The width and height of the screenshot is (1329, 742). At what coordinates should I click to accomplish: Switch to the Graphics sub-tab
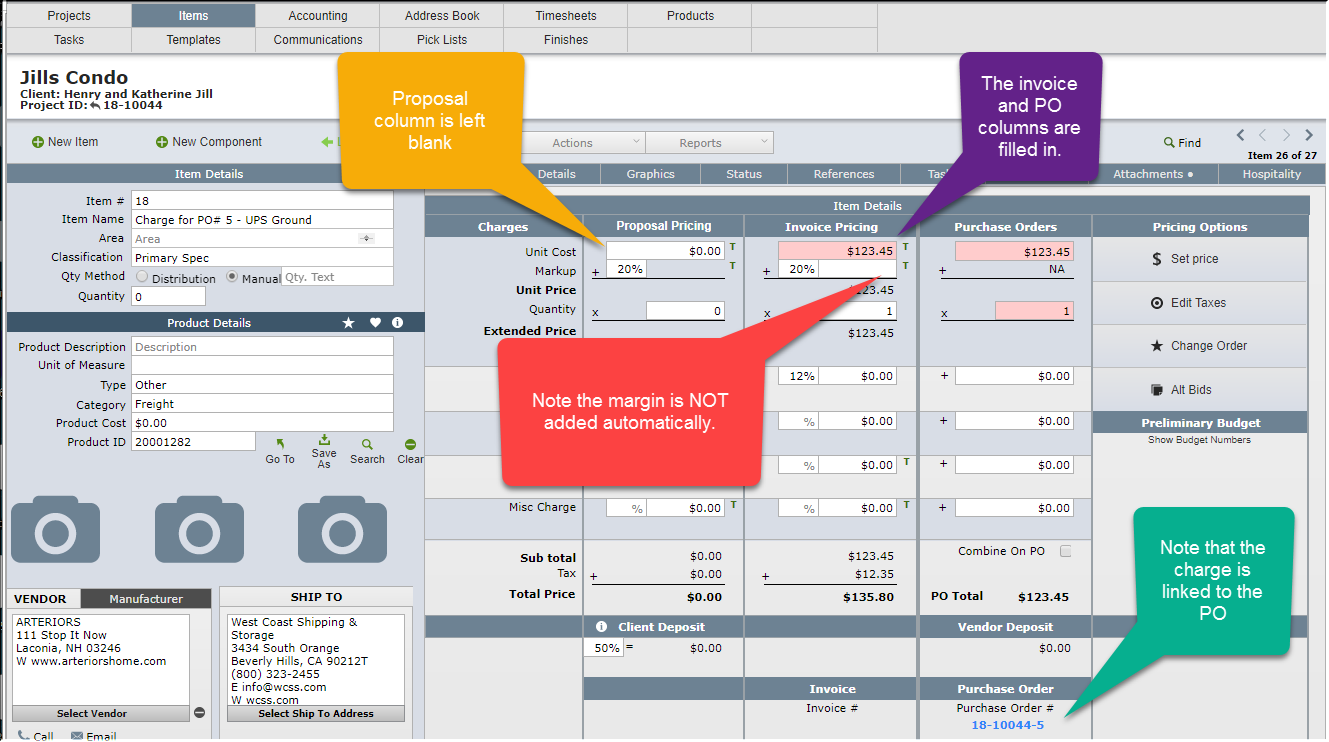[x=651, y=174]
